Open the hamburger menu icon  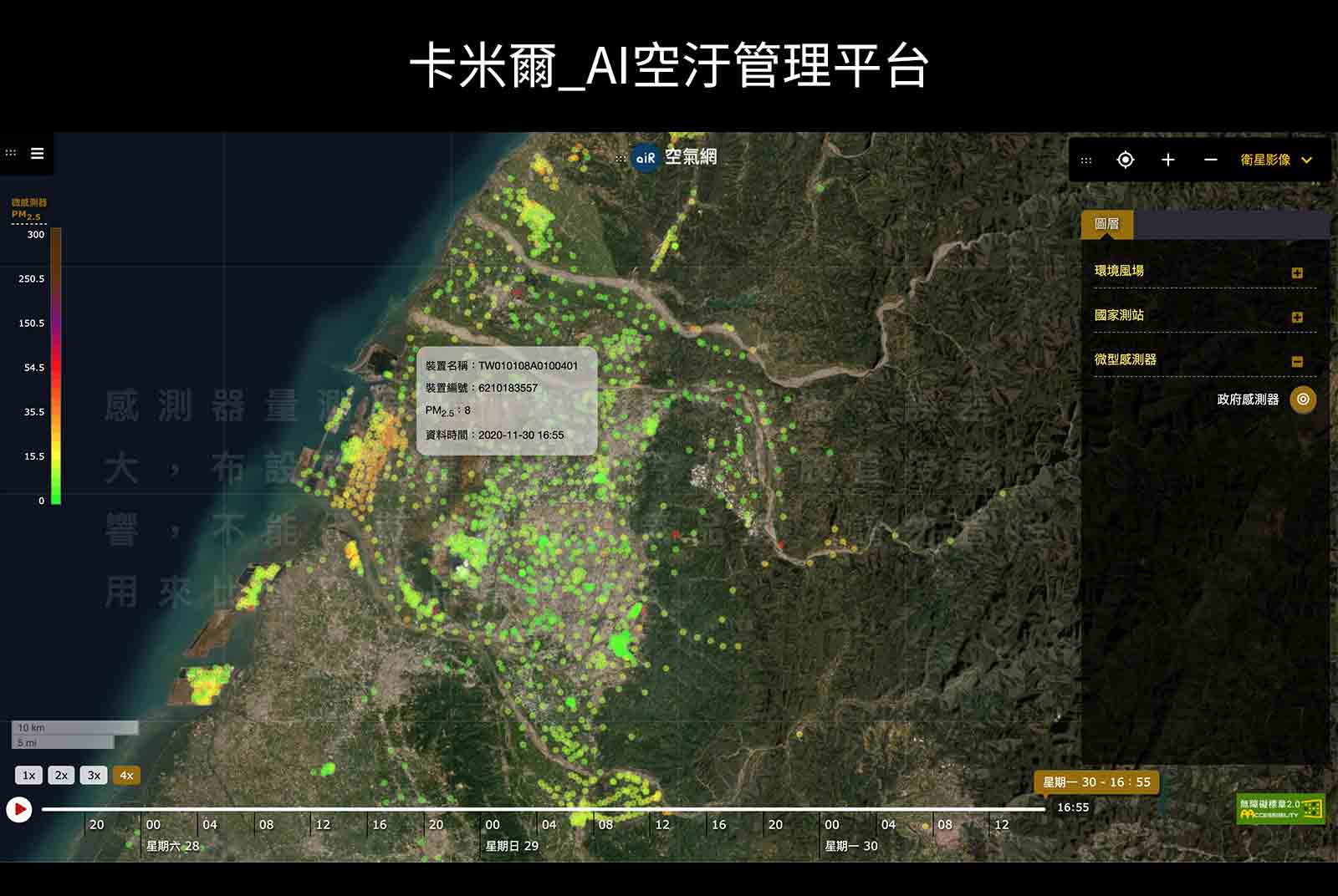pos(38,153)
